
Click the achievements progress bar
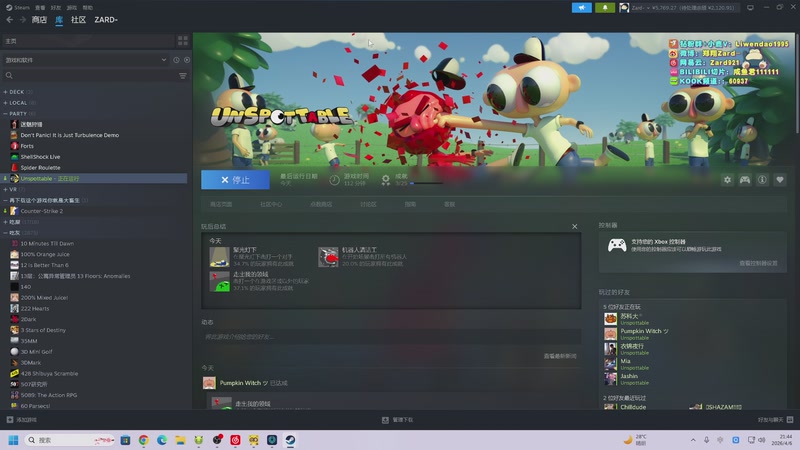click(x=426, y=183)
